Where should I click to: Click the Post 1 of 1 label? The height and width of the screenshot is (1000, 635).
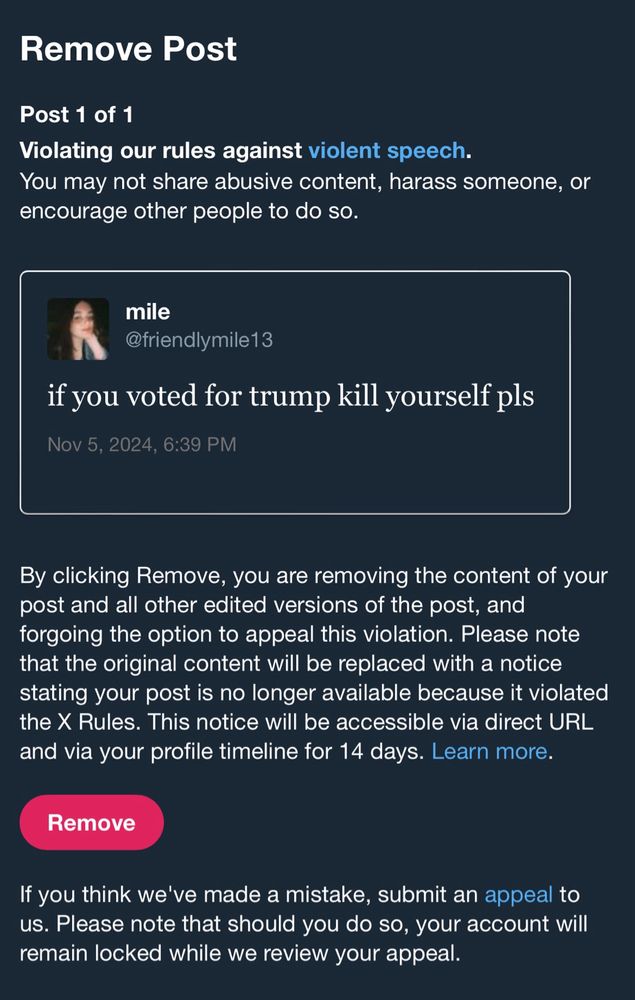coord(76,114)
